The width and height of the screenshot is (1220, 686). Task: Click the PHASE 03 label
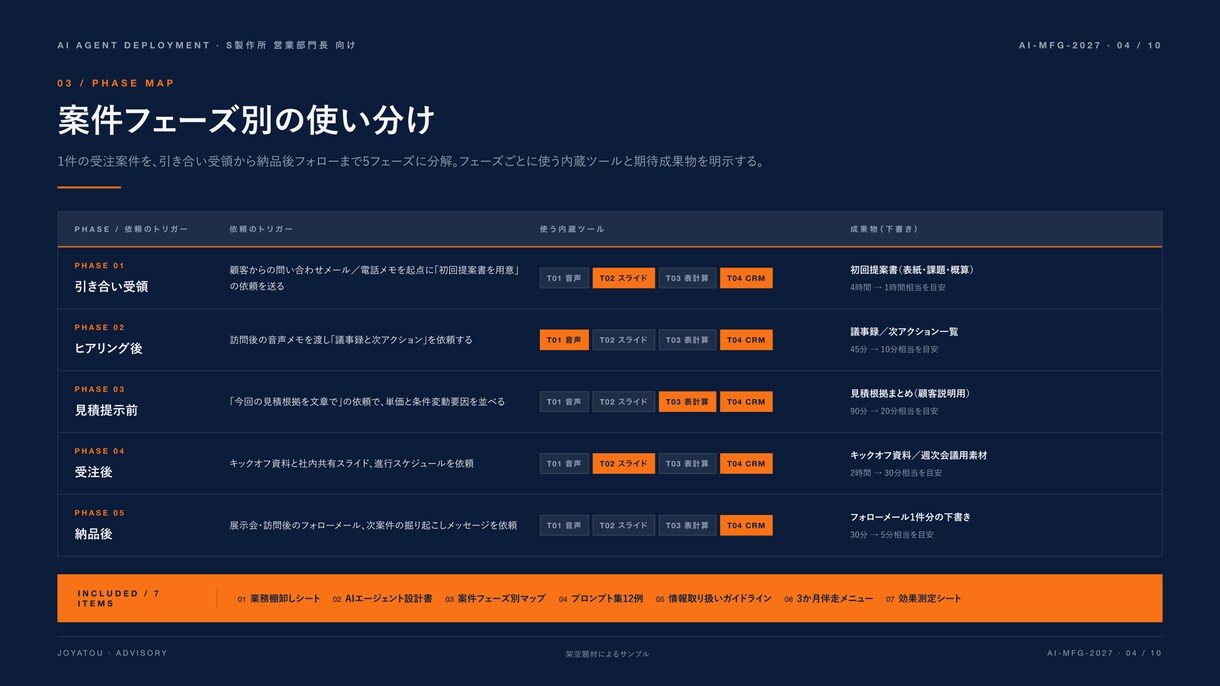(99, 390)
